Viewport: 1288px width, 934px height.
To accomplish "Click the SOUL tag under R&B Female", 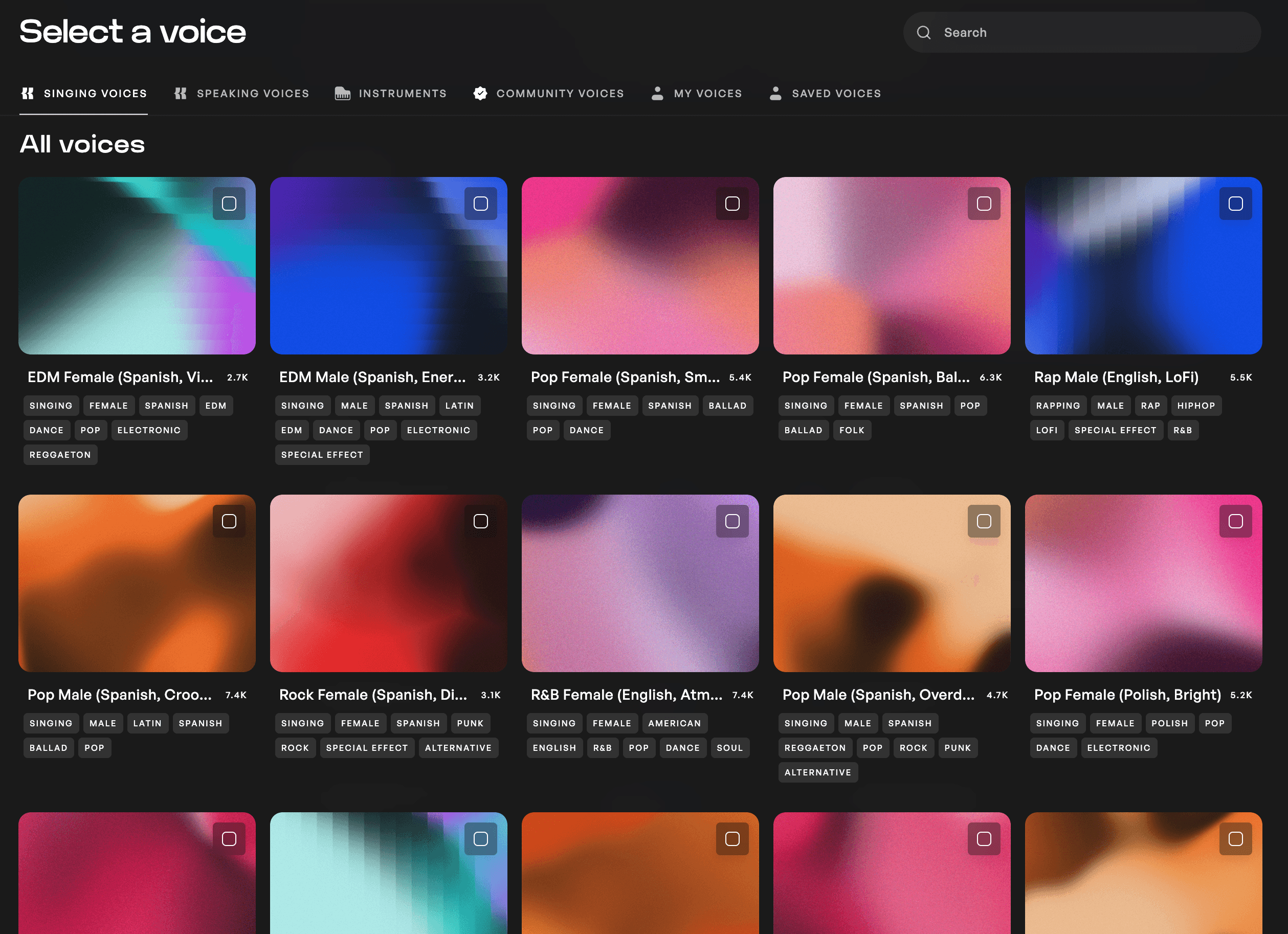I will [730, 748].
